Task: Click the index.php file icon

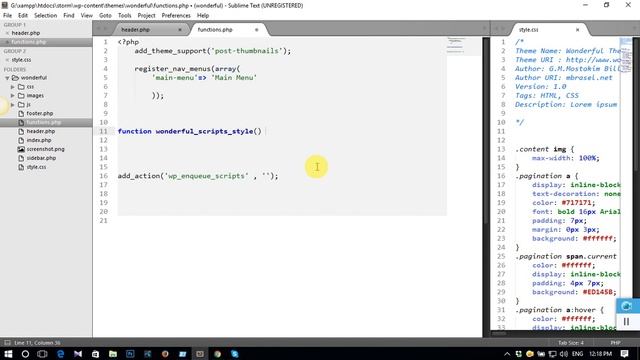Action: point(21,140)
